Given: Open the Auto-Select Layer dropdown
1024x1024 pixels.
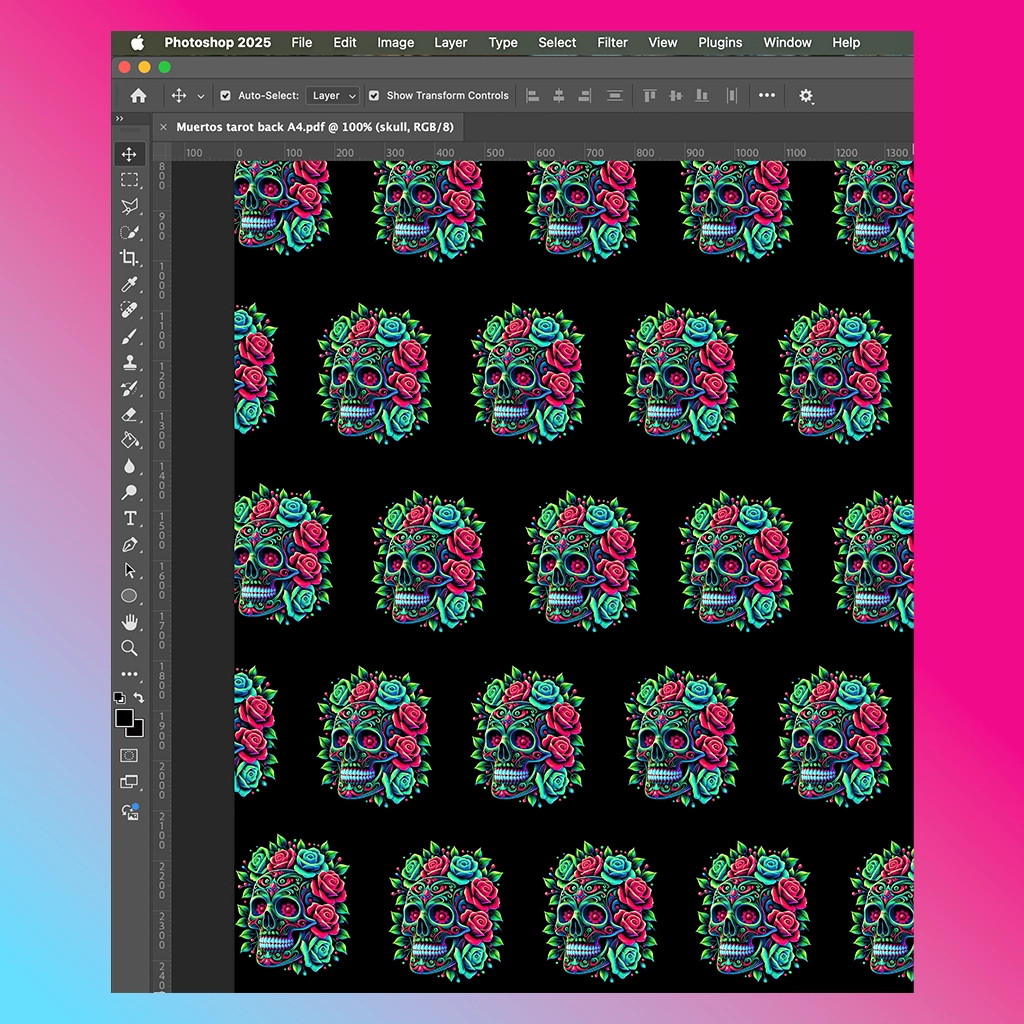Looking at the screenshot, I should tap(333, 96).
